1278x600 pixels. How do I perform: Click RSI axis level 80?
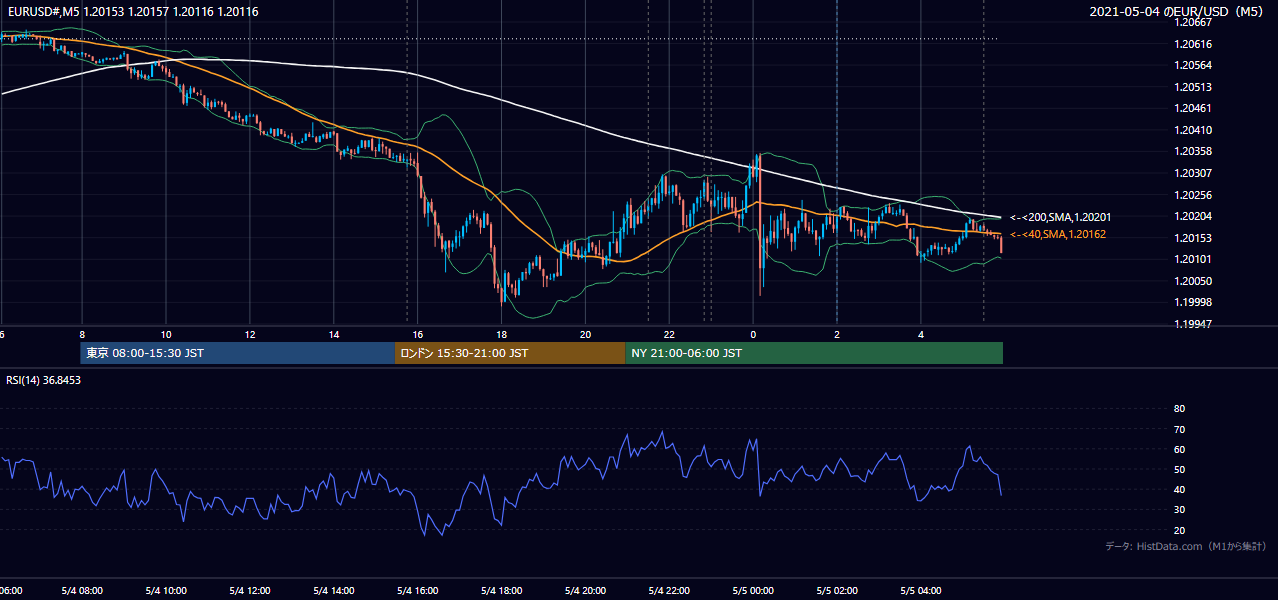tap(1179, 409)
